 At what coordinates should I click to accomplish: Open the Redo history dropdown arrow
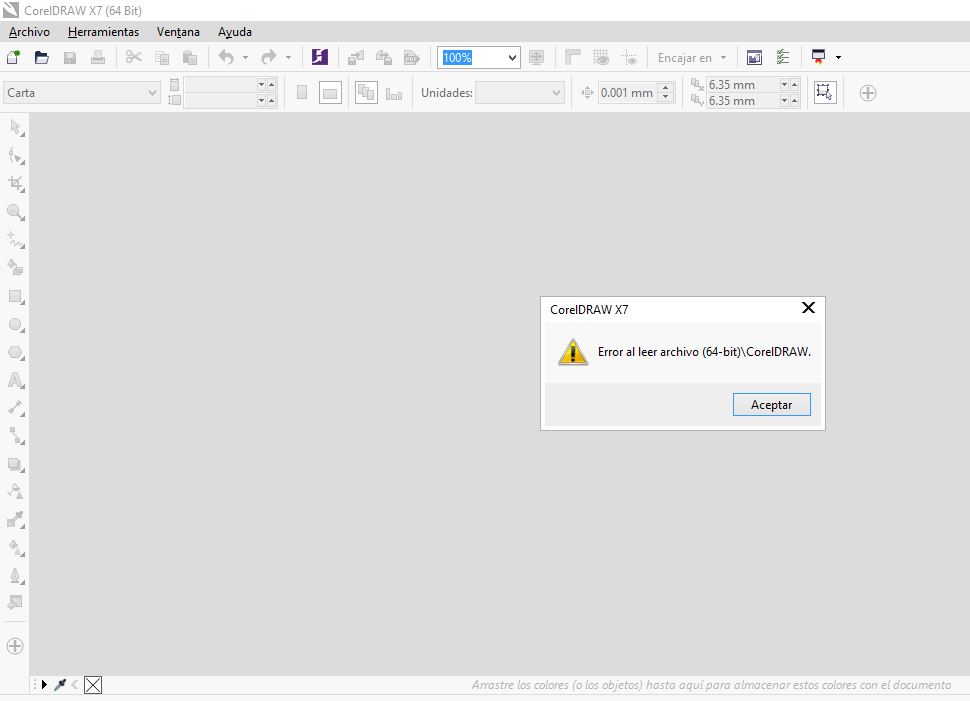pos(288,58)
